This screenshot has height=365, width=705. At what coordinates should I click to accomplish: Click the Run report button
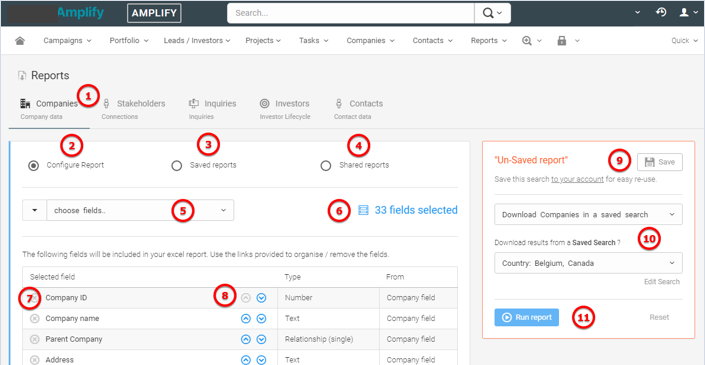click(527, 317)
